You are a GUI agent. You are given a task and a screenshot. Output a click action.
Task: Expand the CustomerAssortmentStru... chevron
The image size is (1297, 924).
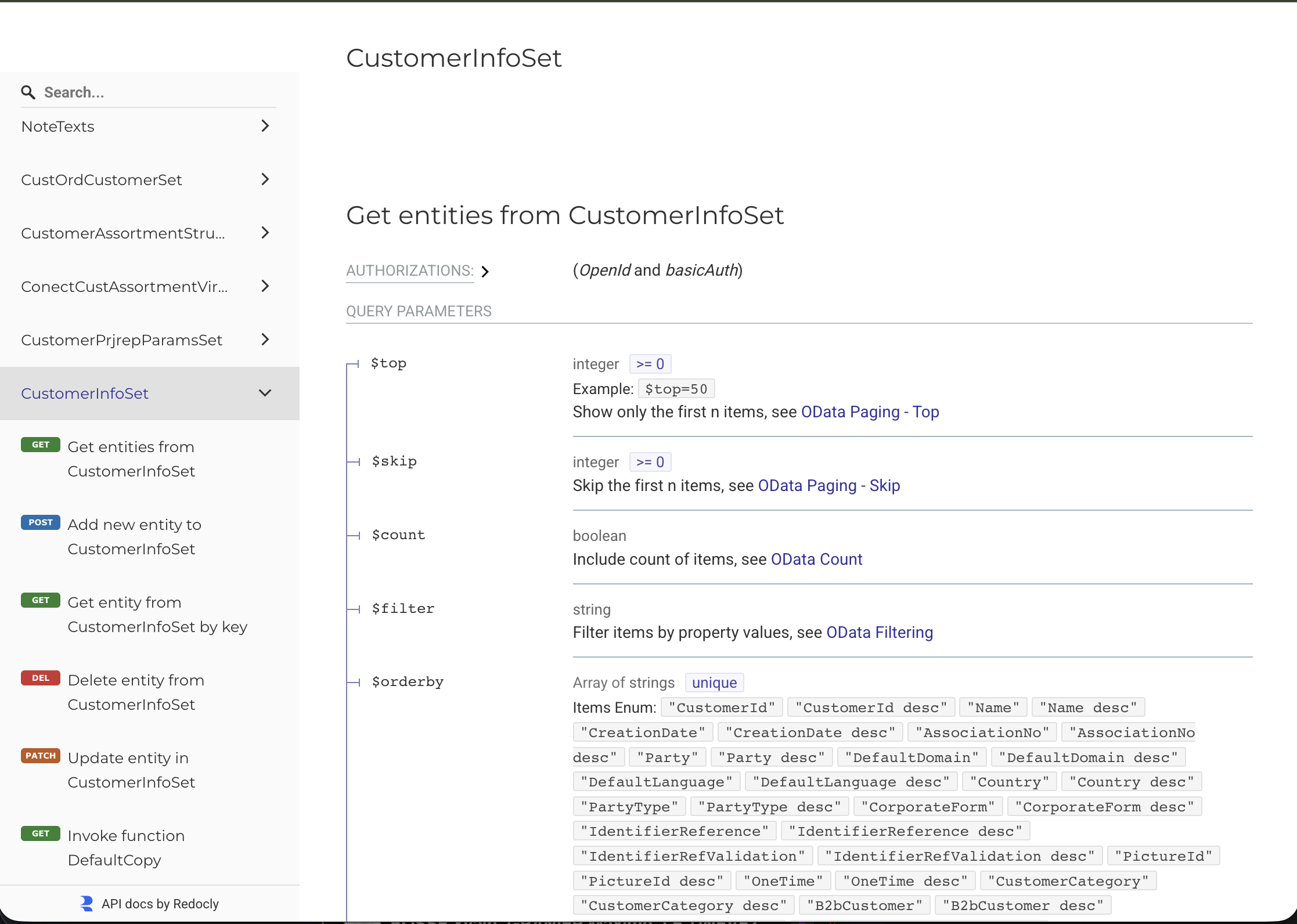[x=265, y=233]
